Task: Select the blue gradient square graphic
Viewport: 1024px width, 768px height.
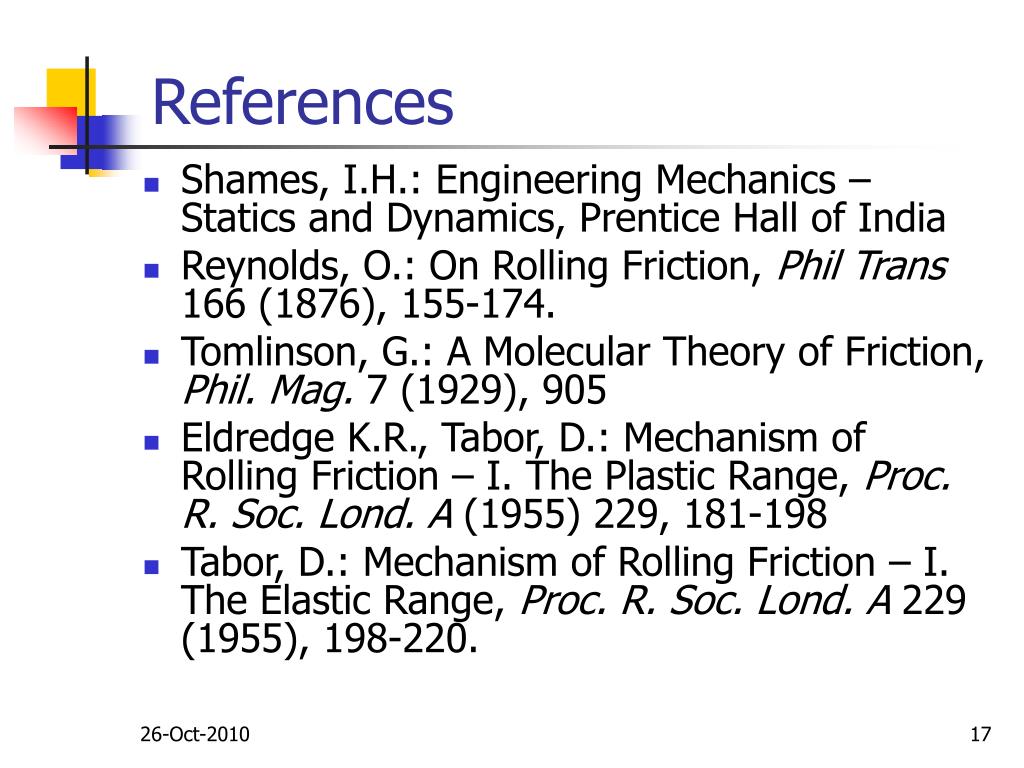Action: 98,142
